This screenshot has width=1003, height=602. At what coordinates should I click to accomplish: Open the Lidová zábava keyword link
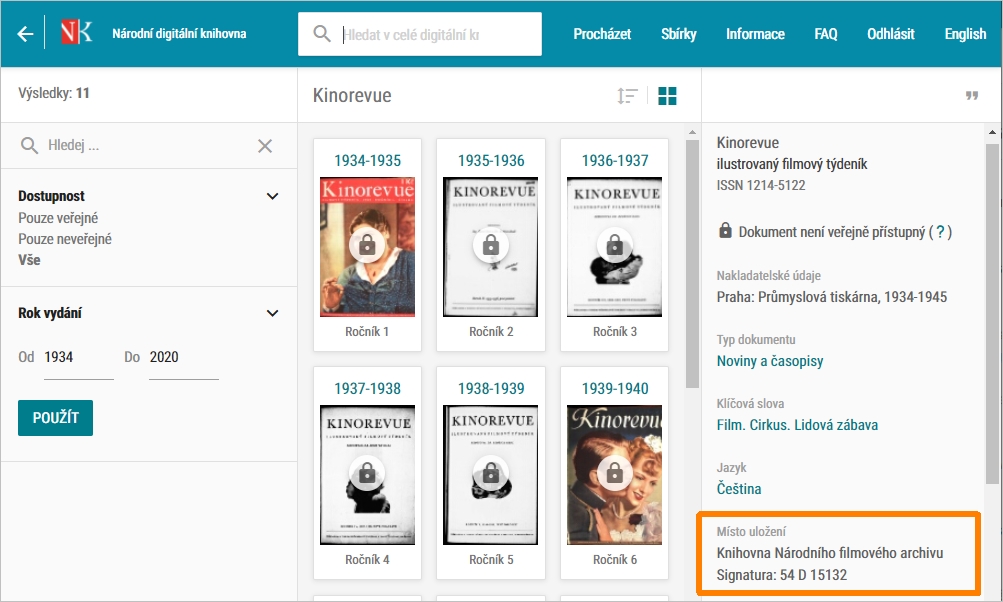[836, 425]
